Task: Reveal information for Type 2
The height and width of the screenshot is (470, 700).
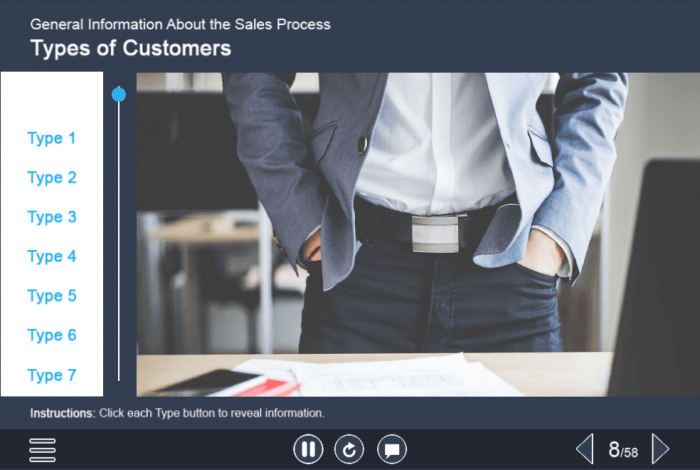Action: point(52,178)
